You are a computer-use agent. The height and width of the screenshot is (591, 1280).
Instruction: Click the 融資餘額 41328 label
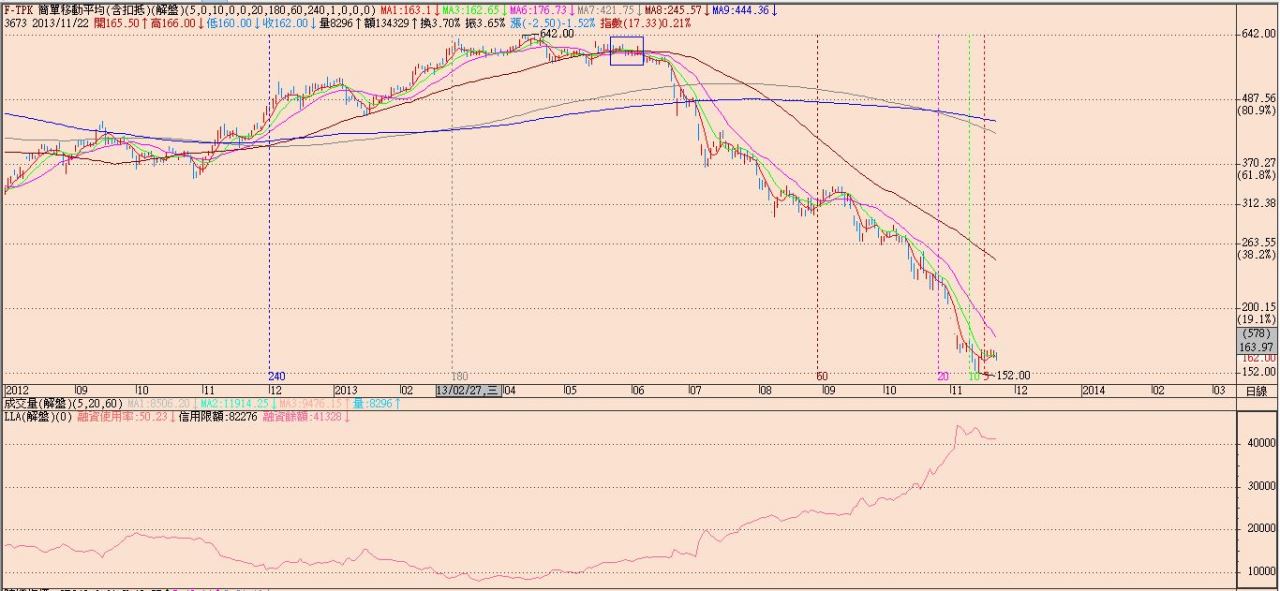pos(298,417)
